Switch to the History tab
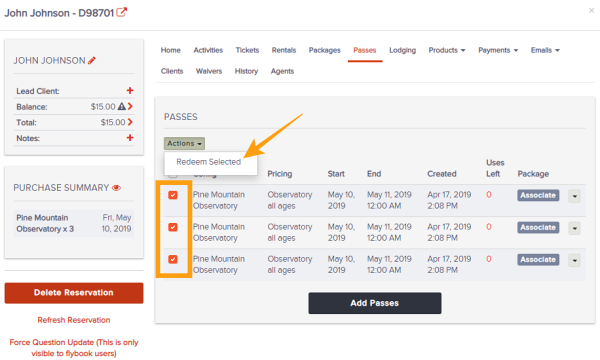 (246, 71)
